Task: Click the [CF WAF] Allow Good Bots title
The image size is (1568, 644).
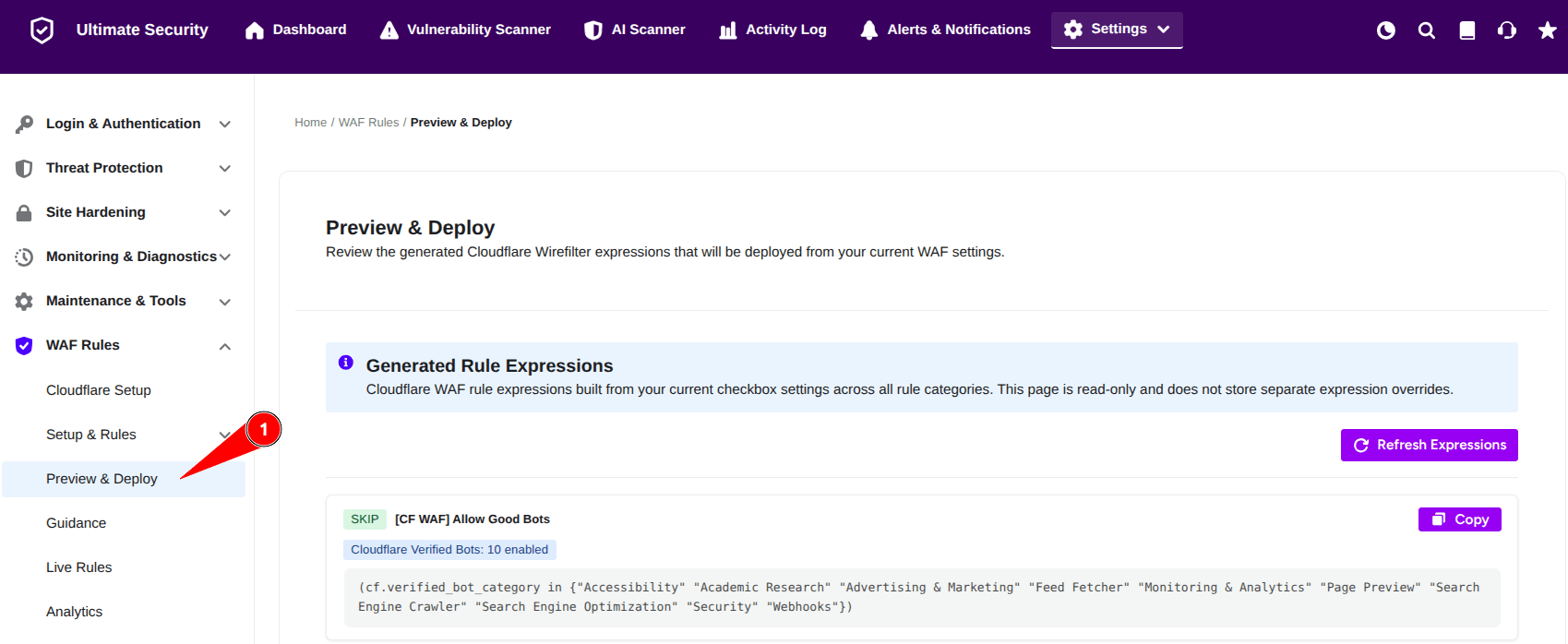Action: coord(473,519)
